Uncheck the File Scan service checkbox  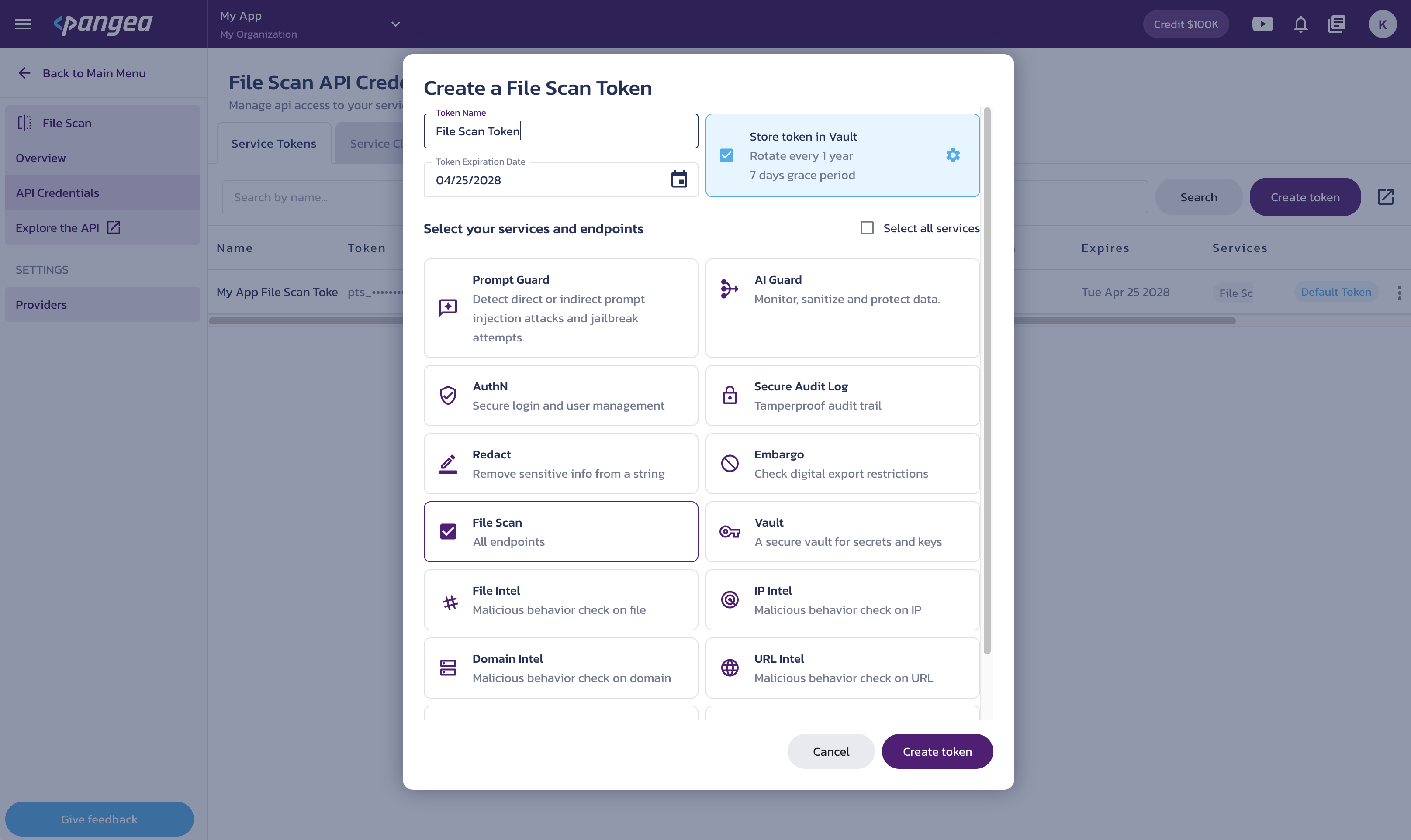448,531
